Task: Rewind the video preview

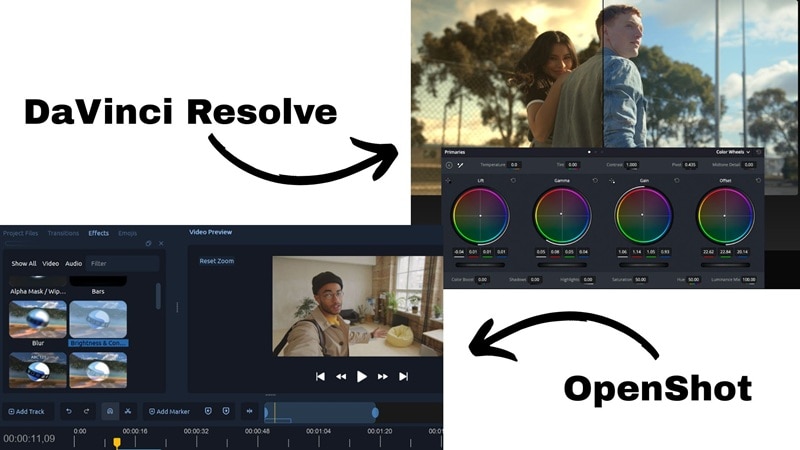Action: [341, 377]
